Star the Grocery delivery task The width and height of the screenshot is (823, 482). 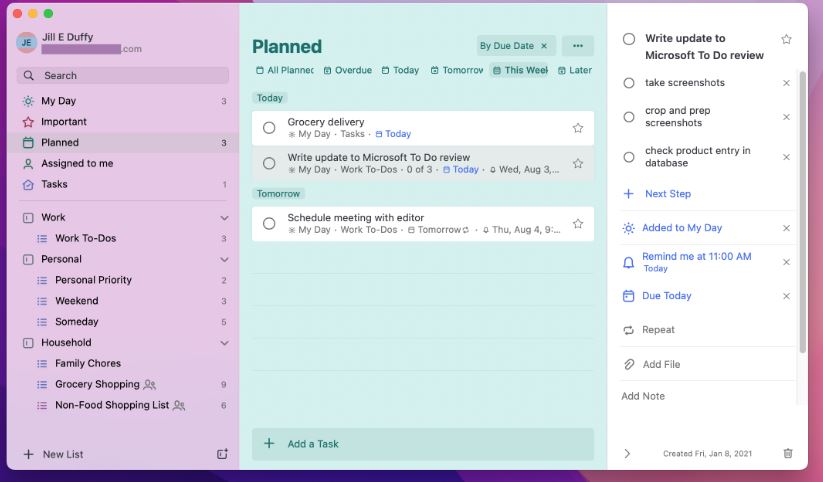click(578, 128)
